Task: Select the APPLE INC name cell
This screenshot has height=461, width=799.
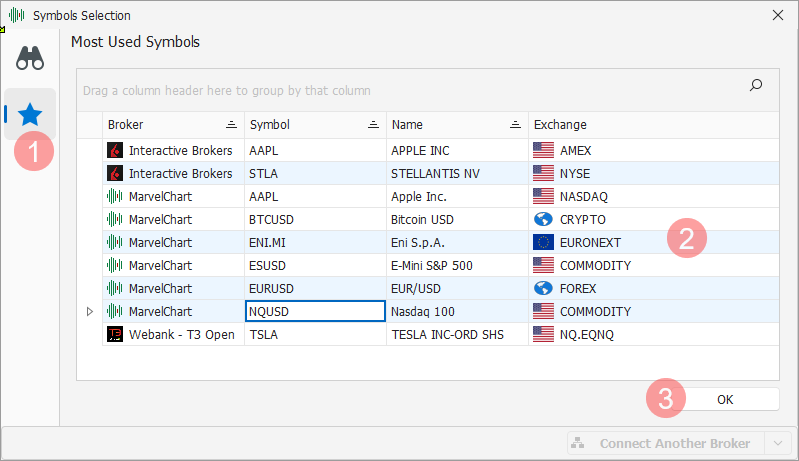Action: point(458,150)
